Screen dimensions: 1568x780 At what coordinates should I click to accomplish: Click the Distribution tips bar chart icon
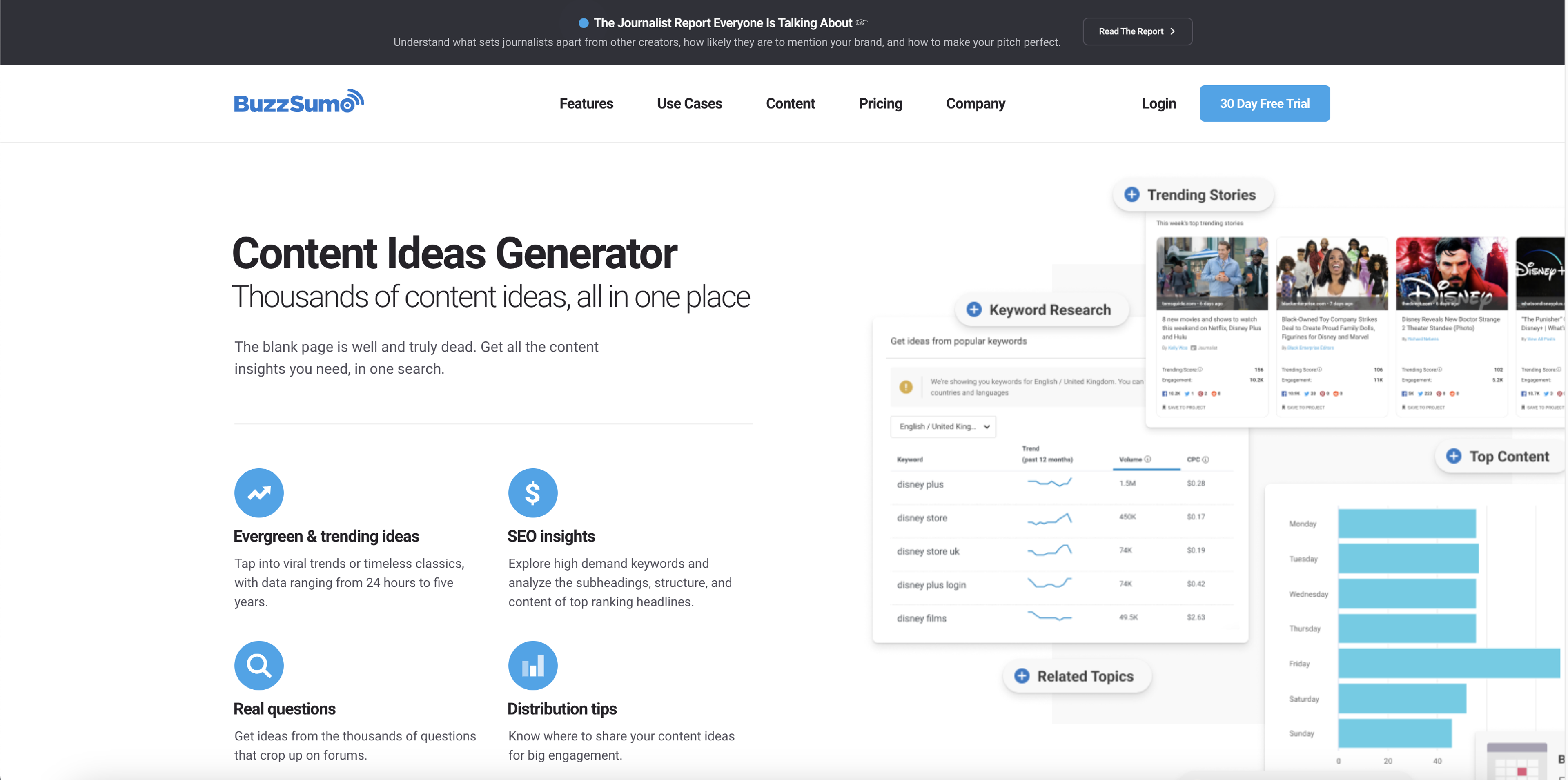click(532, 666)
